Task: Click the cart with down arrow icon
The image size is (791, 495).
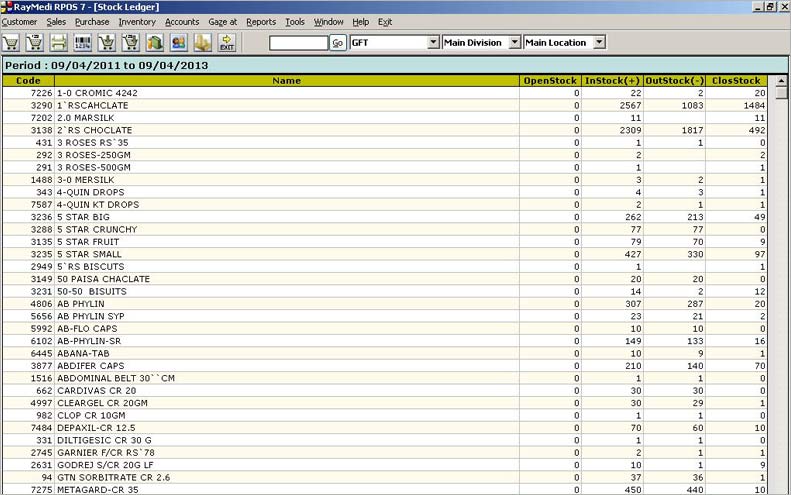Action: [106, 42]
